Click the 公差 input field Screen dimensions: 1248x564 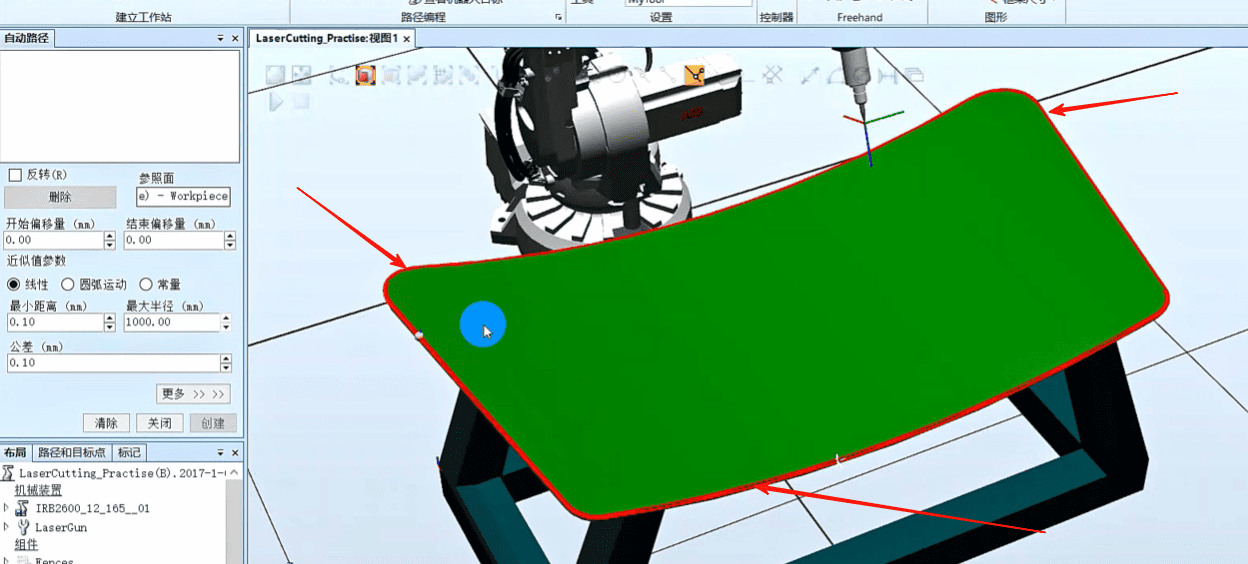[x=113, y=363]
